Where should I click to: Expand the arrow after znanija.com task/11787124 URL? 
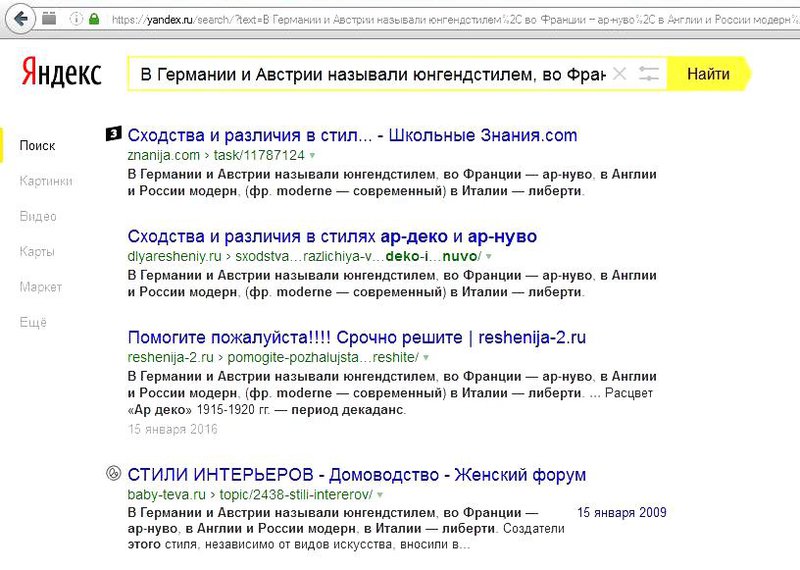(312, 156)
